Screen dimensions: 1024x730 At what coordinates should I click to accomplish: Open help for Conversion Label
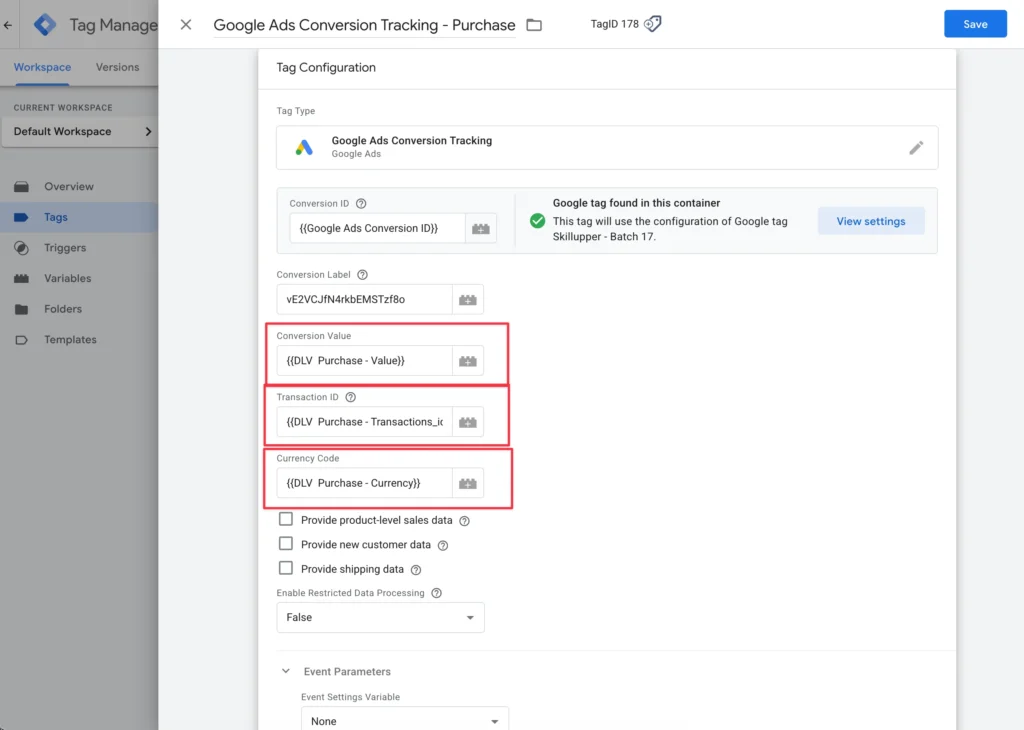(362, 275)
